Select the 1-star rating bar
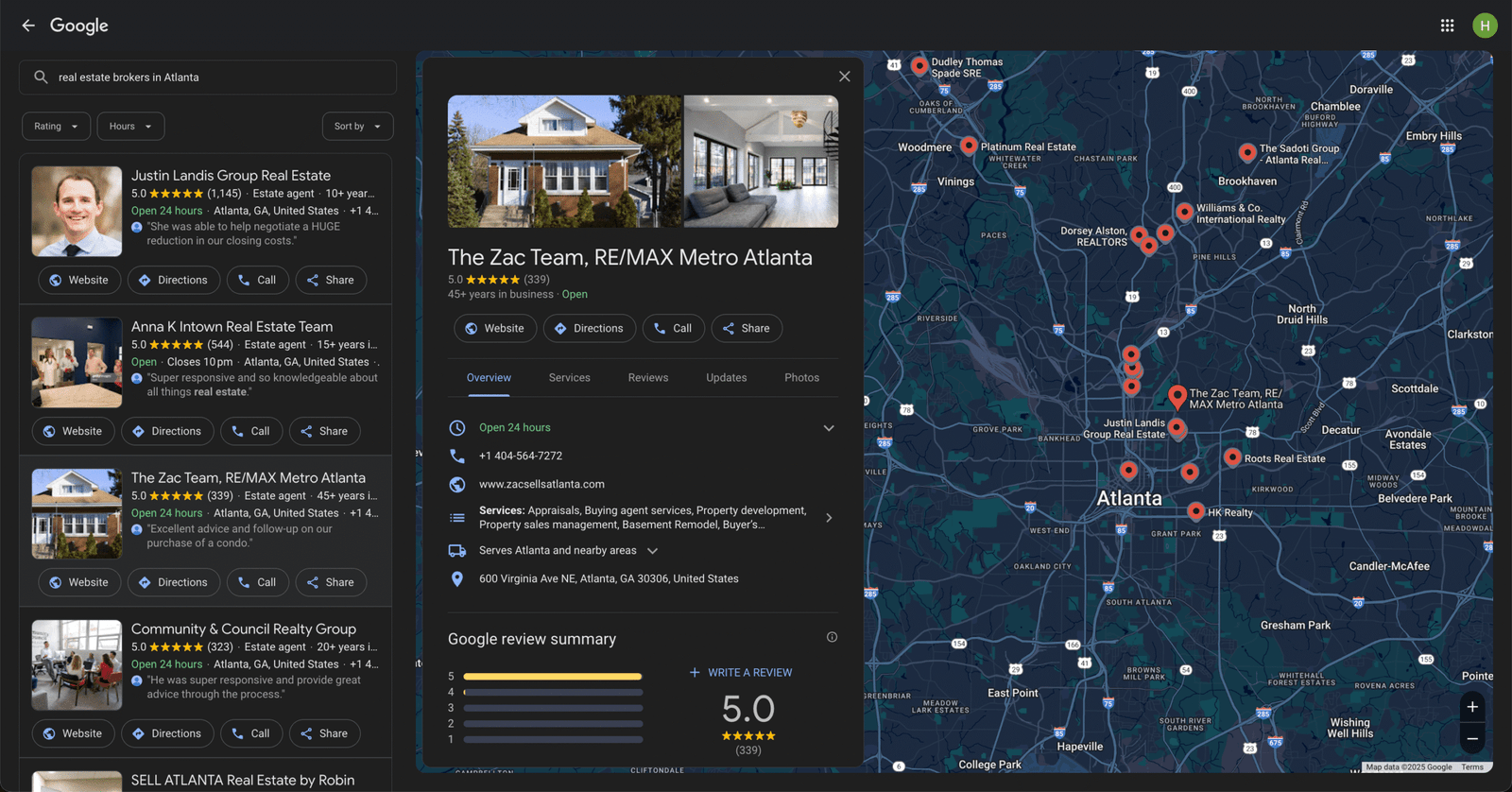 tap(553, 740)
